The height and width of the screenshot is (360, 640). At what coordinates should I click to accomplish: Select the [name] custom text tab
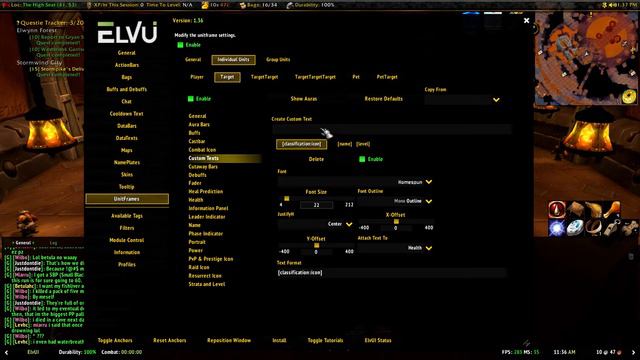345,144
